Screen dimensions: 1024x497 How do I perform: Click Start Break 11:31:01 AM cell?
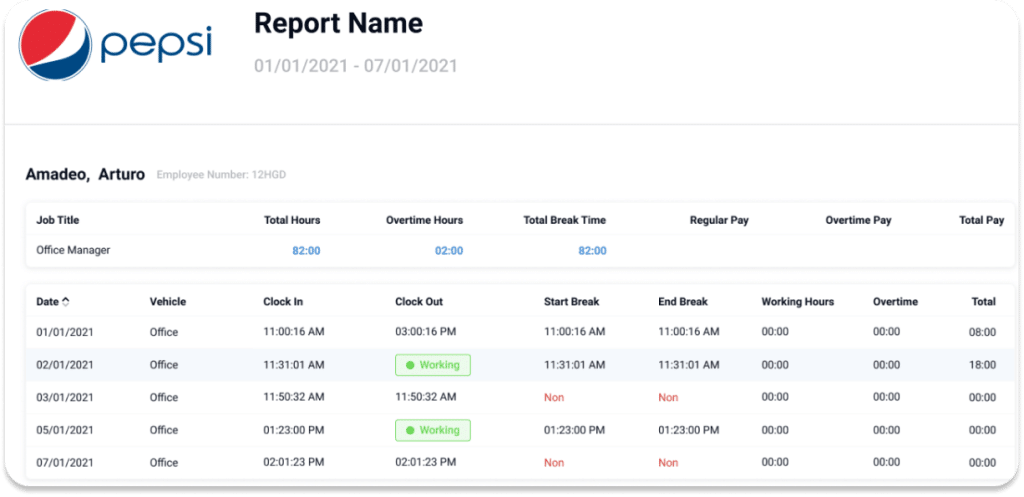575,365
